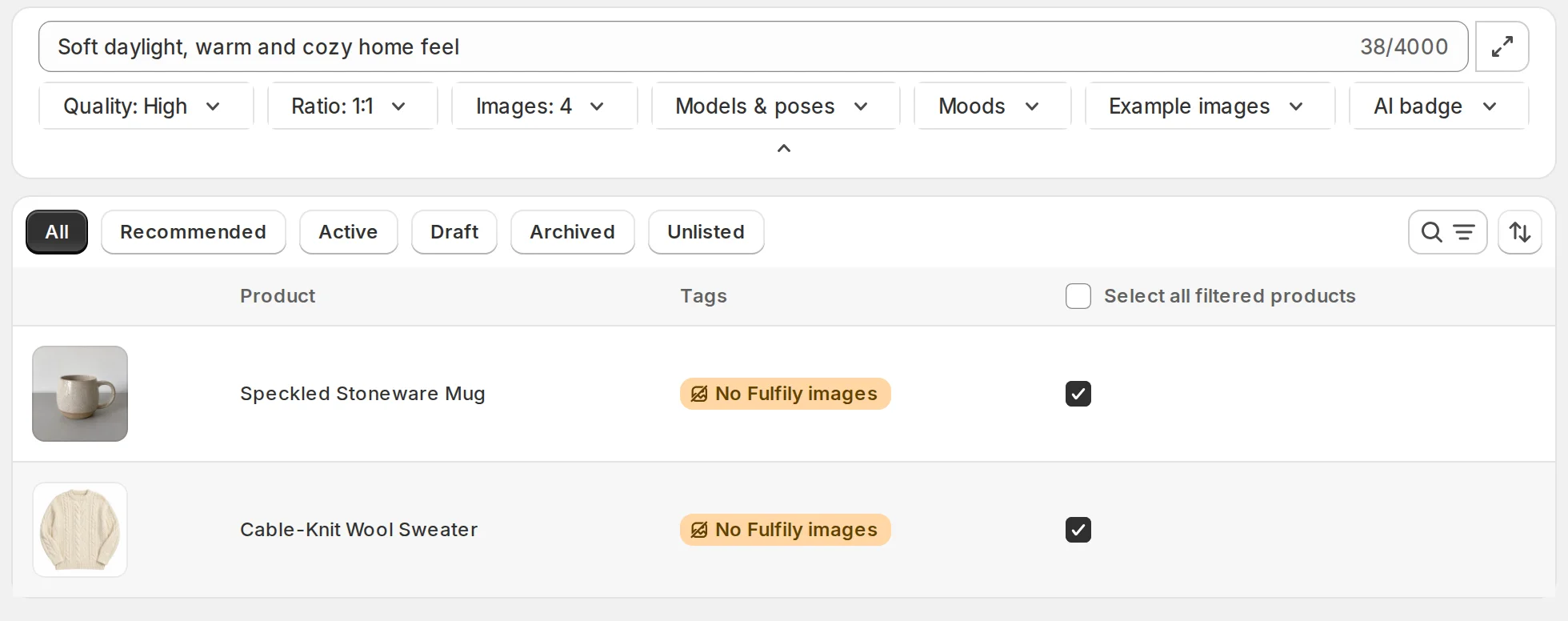Click the Speckled Stoneware Mug product name
1568x621 pixels.
tap(362, 394)
